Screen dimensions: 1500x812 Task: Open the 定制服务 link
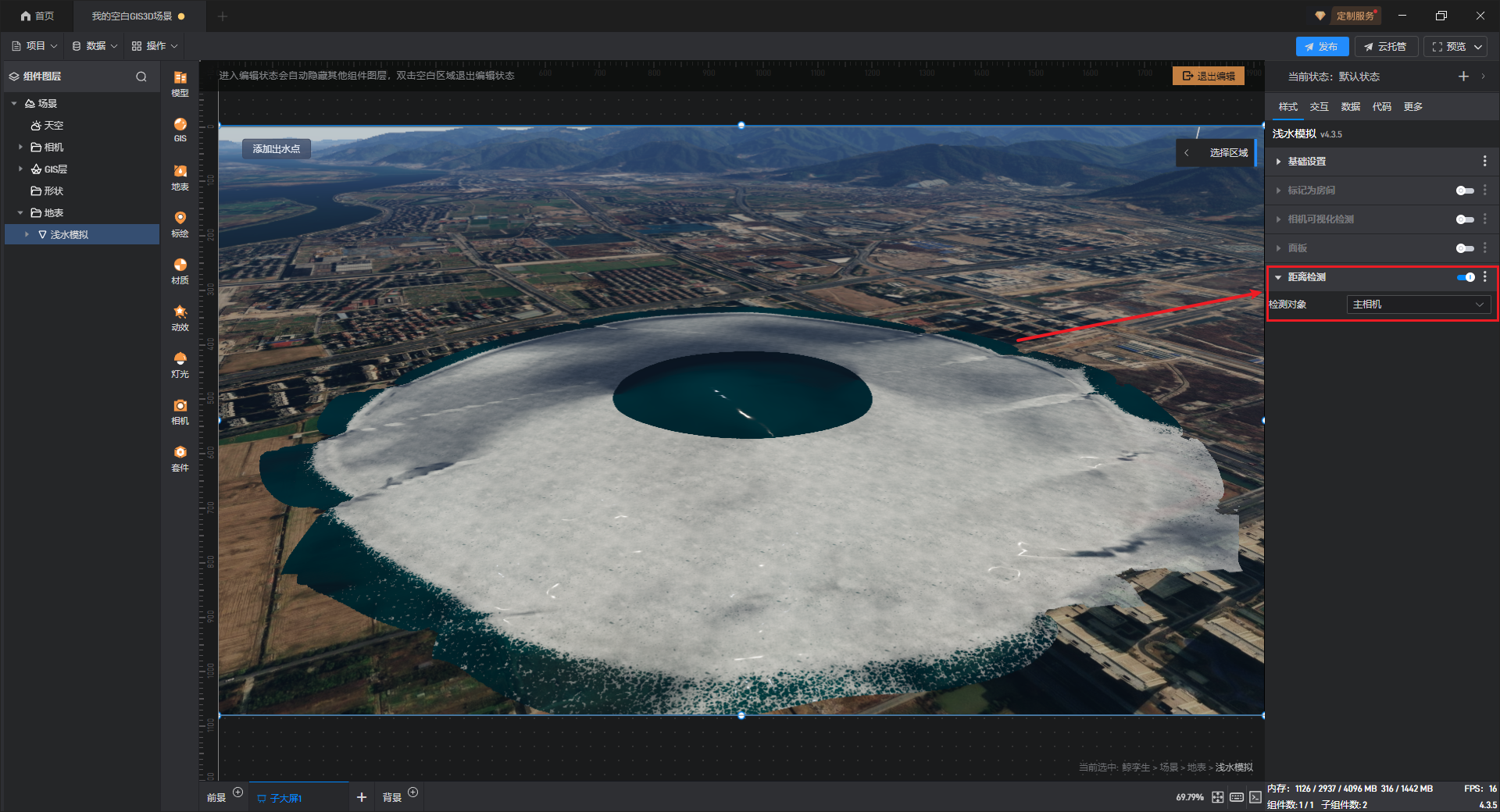point(1355,16)
